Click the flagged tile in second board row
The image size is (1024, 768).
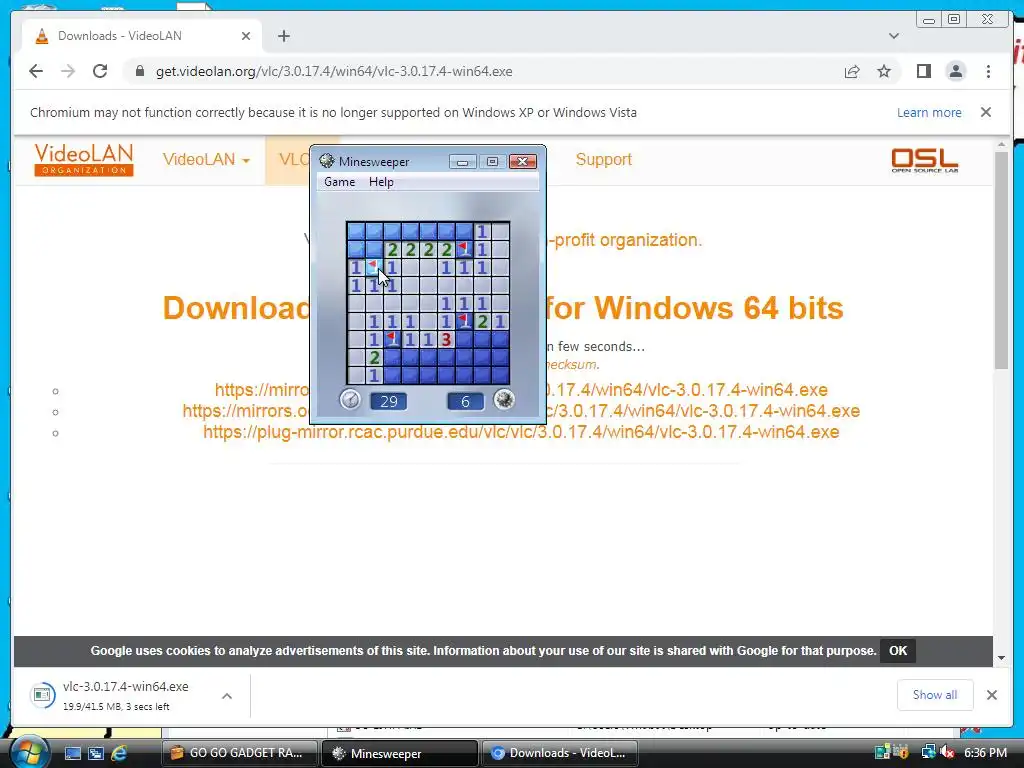click(x=464, y=249)
